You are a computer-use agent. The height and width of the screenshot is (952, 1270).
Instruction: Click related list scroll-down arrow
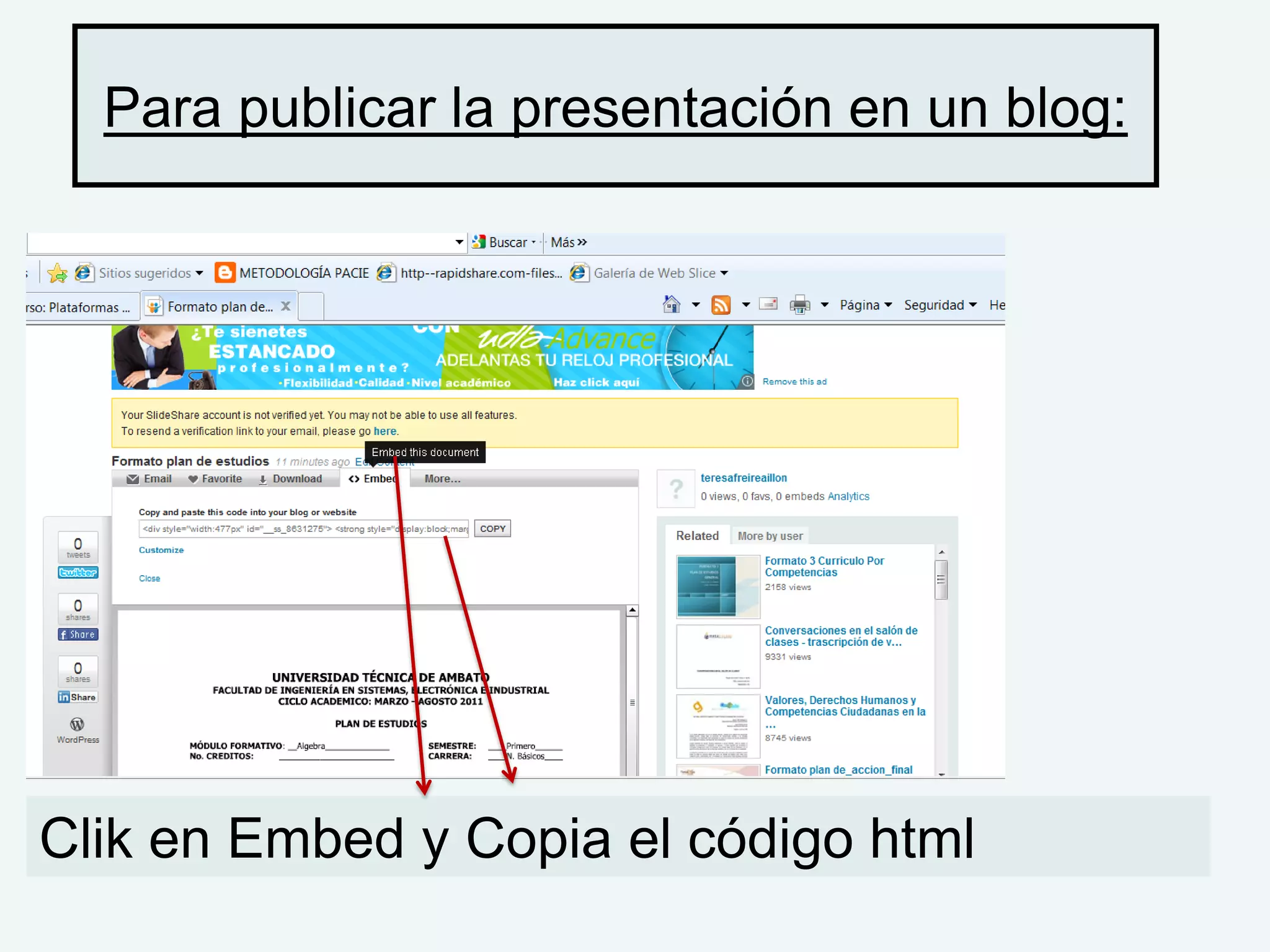tap(941, 773)
